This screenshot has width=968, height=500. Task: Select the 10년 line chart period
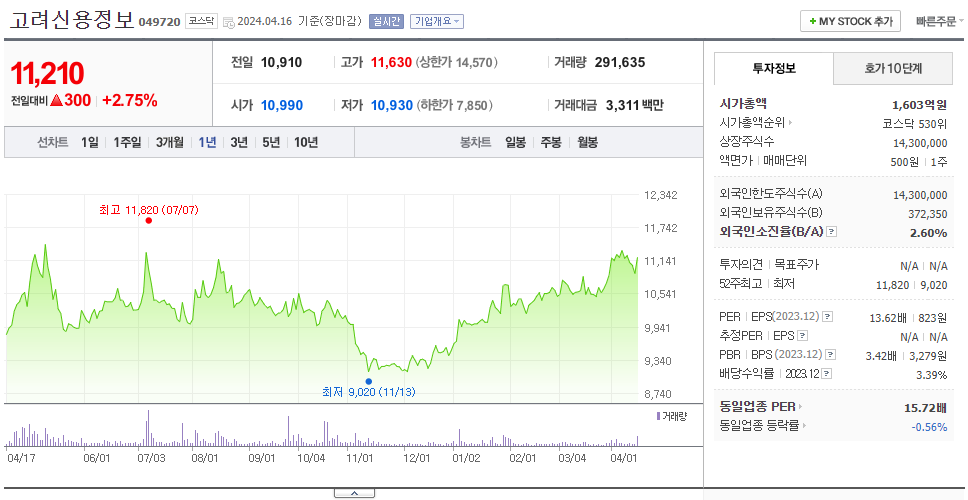tap(306, 143)
